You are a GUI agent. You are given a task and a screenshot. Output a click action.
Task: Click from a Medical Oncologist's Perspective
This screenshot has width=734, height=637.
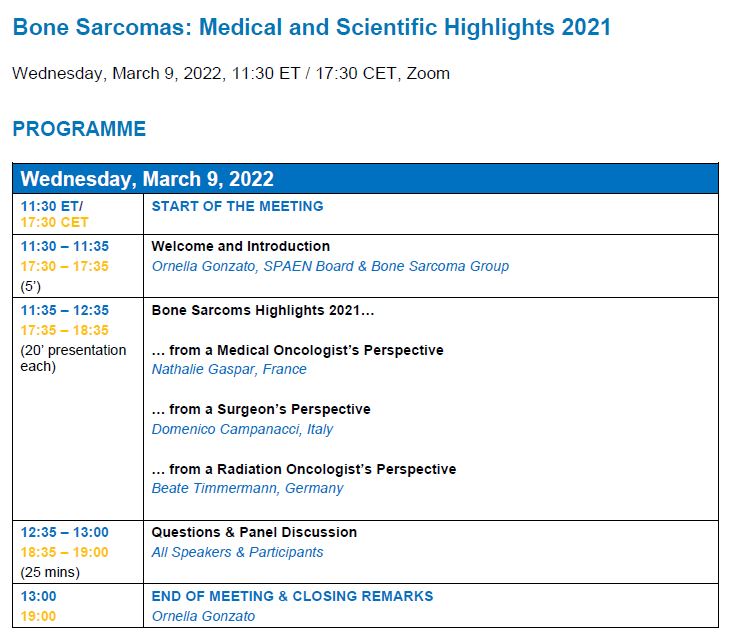coord(297,350)
